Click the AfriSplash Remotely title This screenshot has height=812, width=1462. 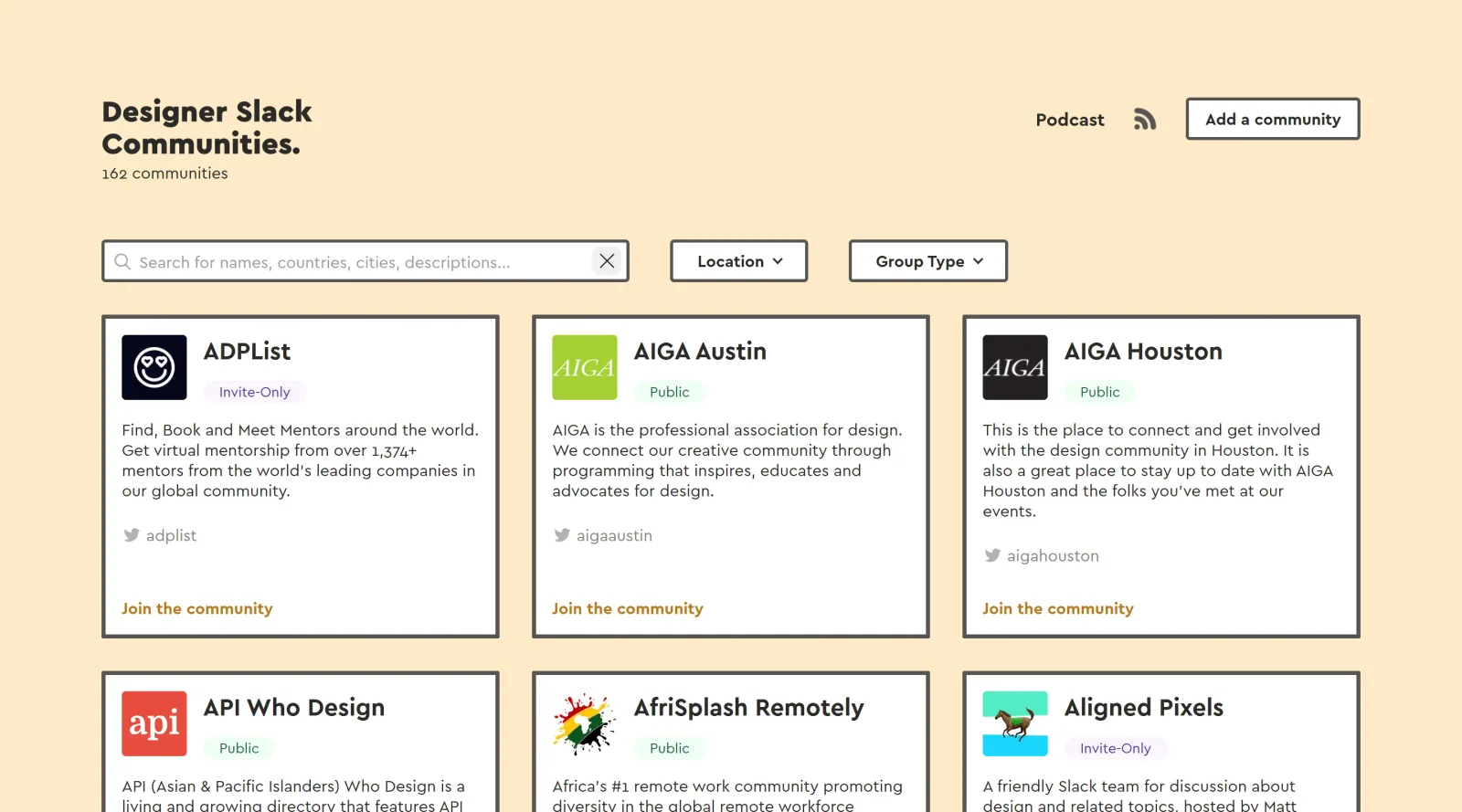749,708
